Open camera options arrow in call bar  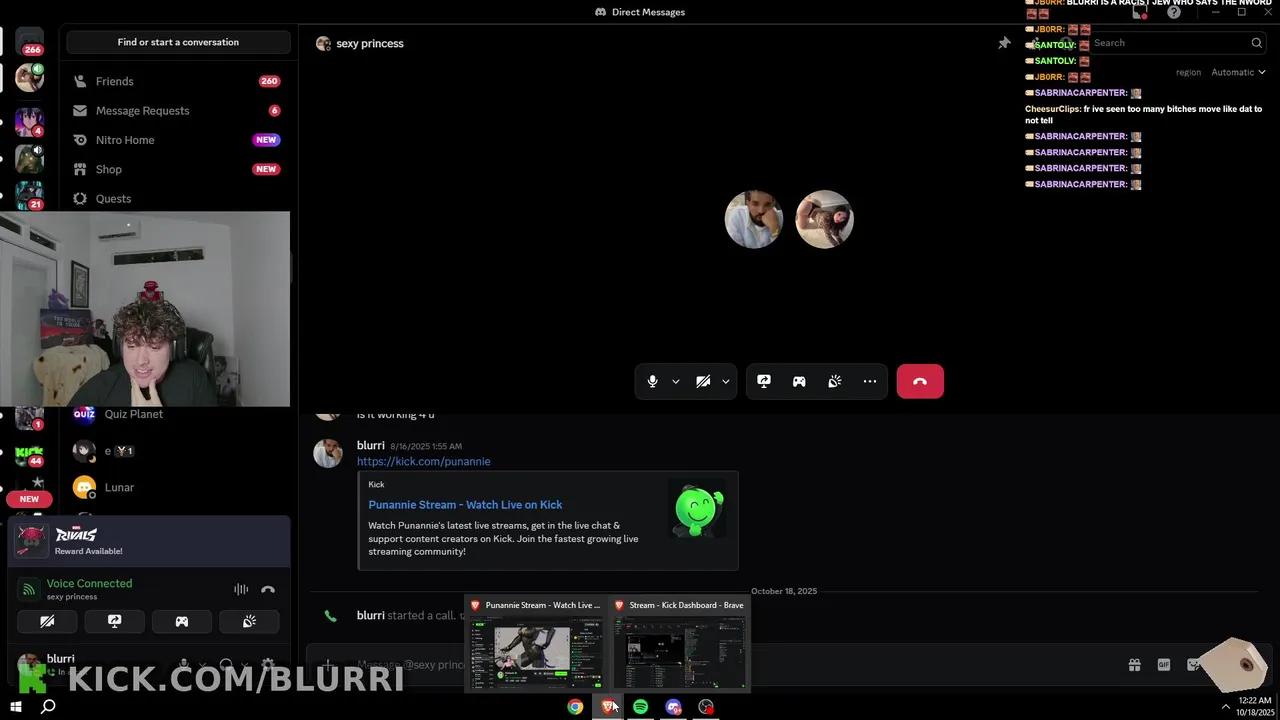[x=726, y=381]
